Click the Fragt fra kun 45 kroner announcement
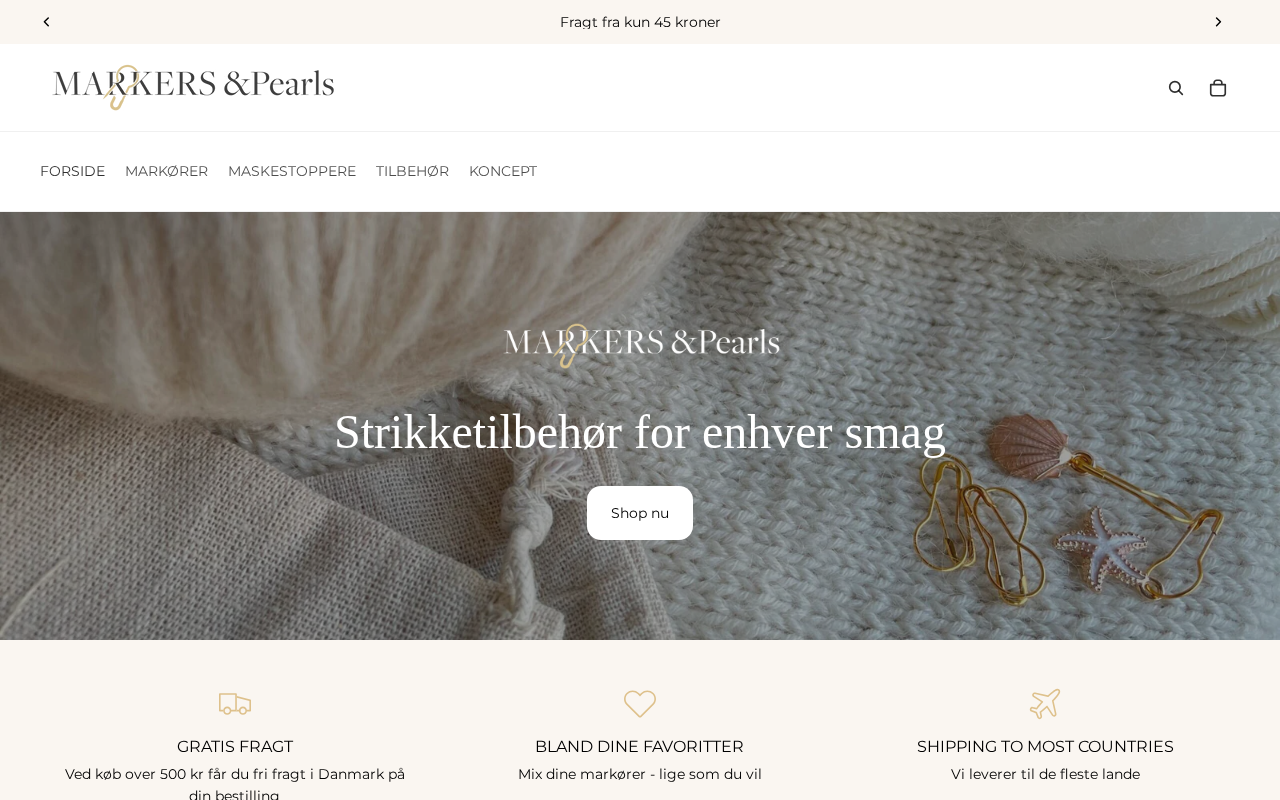 (x=640, y=22)
